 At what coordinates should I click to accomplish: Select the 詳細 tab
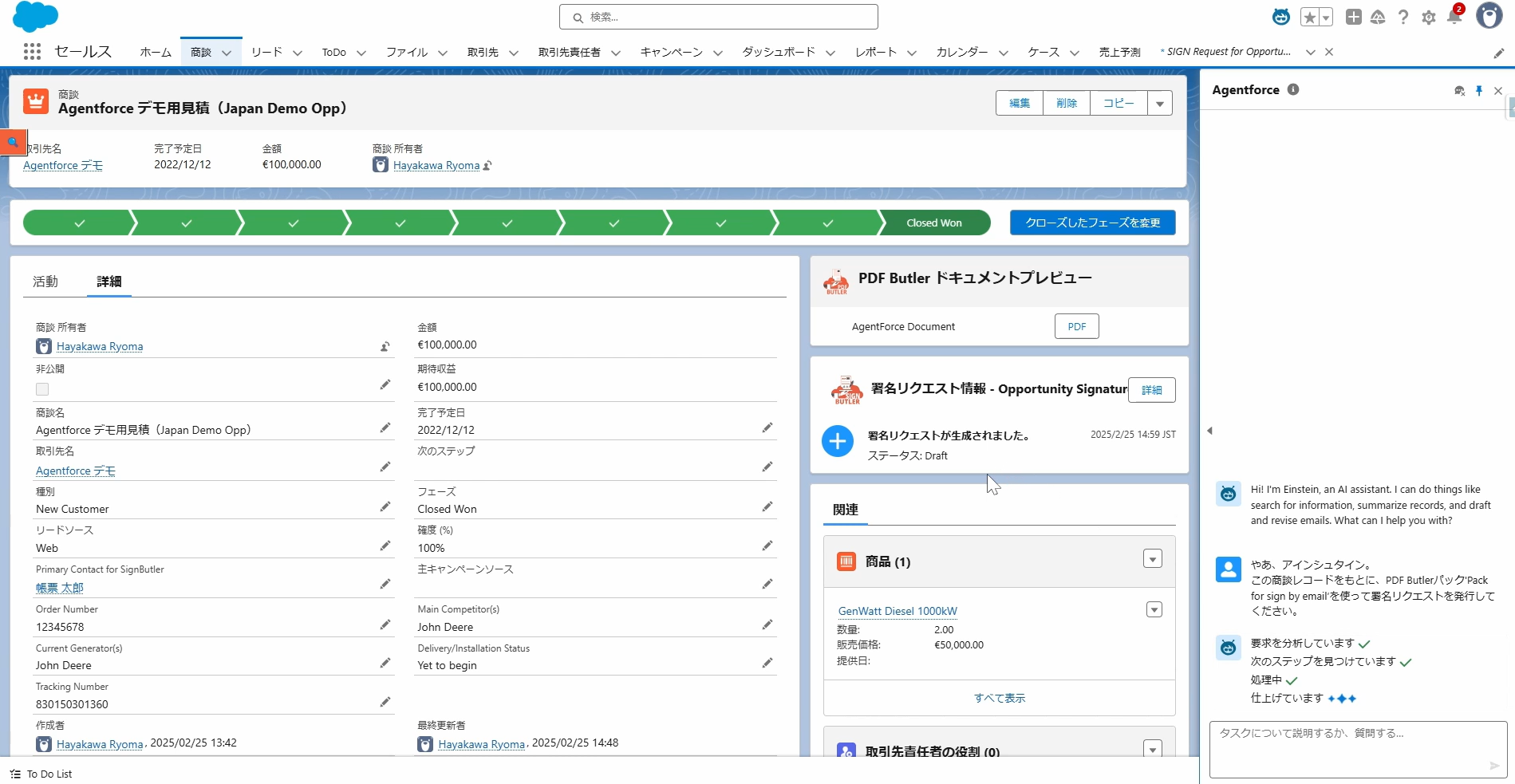click(109, 282)
